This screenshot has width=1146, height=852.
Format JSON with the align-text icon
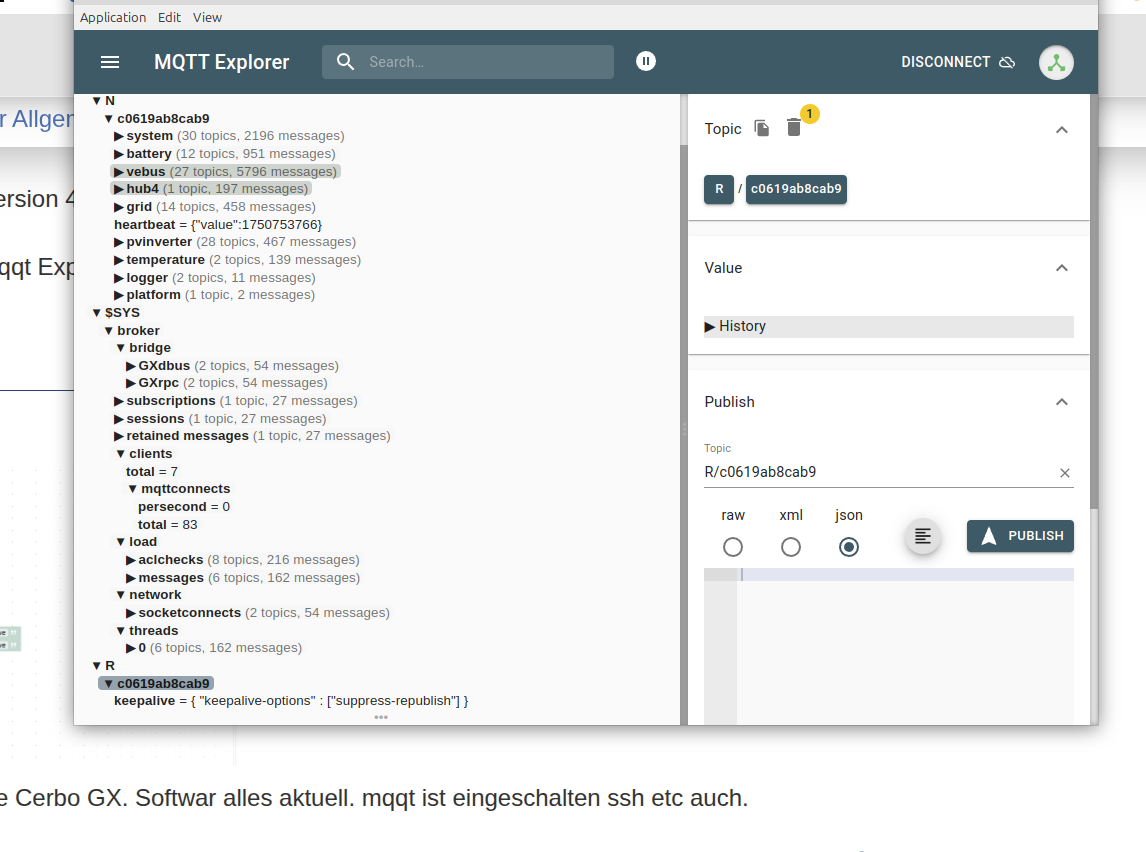pyautogui.click(x=923, y=536)
